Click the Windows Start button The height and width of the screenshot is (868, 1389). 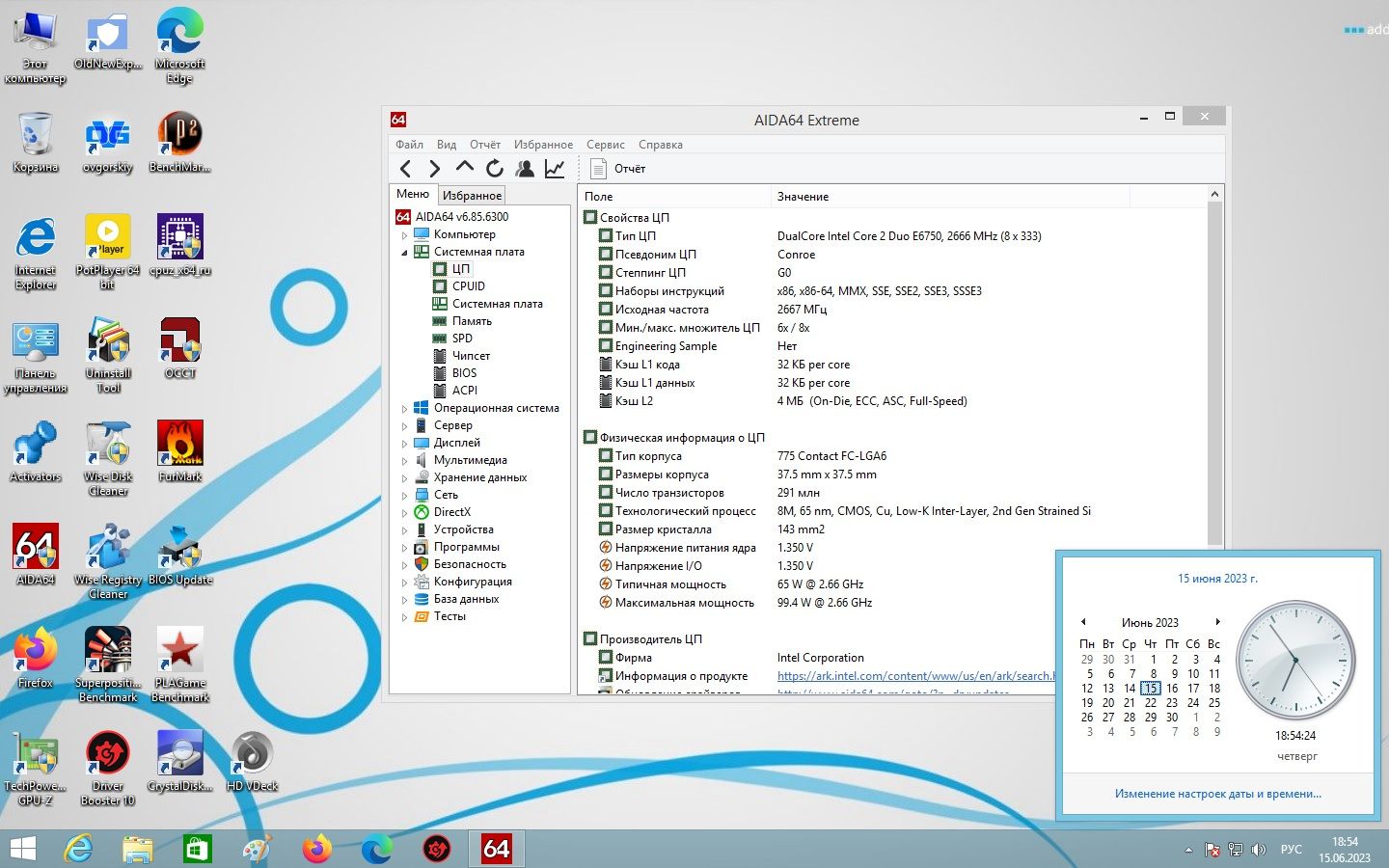click(x=23, y=849)
